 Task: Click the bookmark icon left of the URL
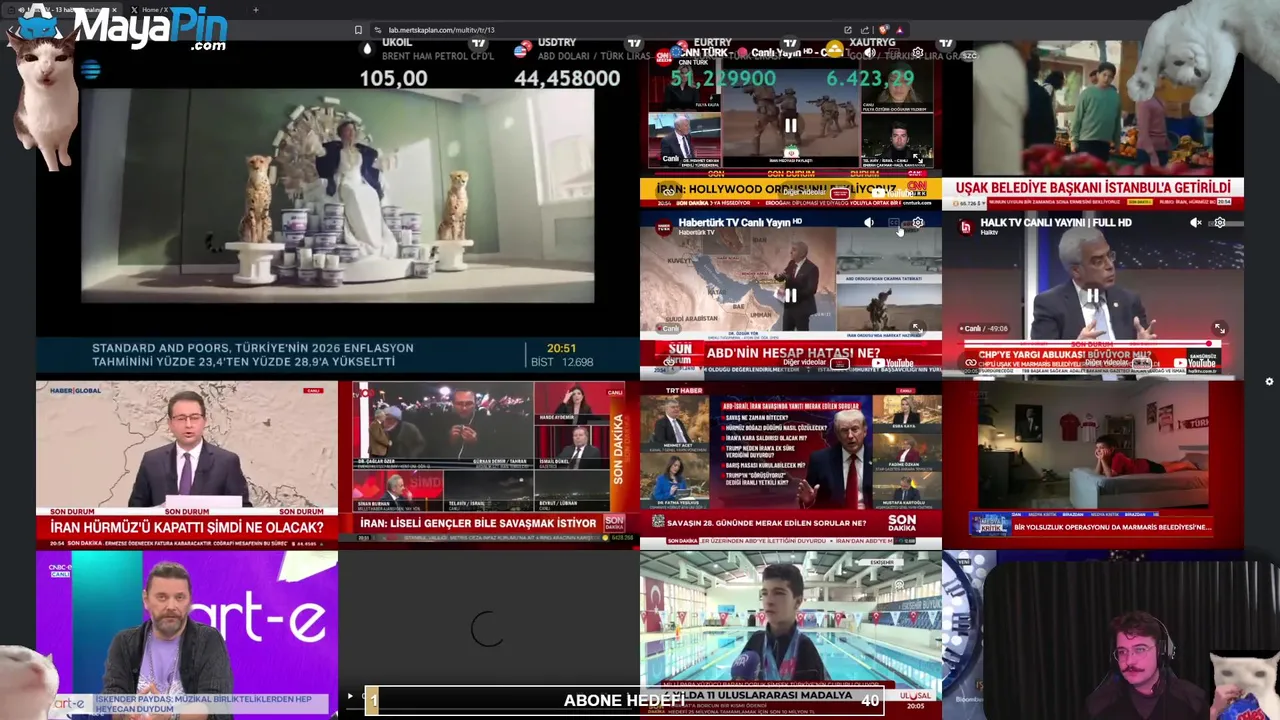[358, 30]
